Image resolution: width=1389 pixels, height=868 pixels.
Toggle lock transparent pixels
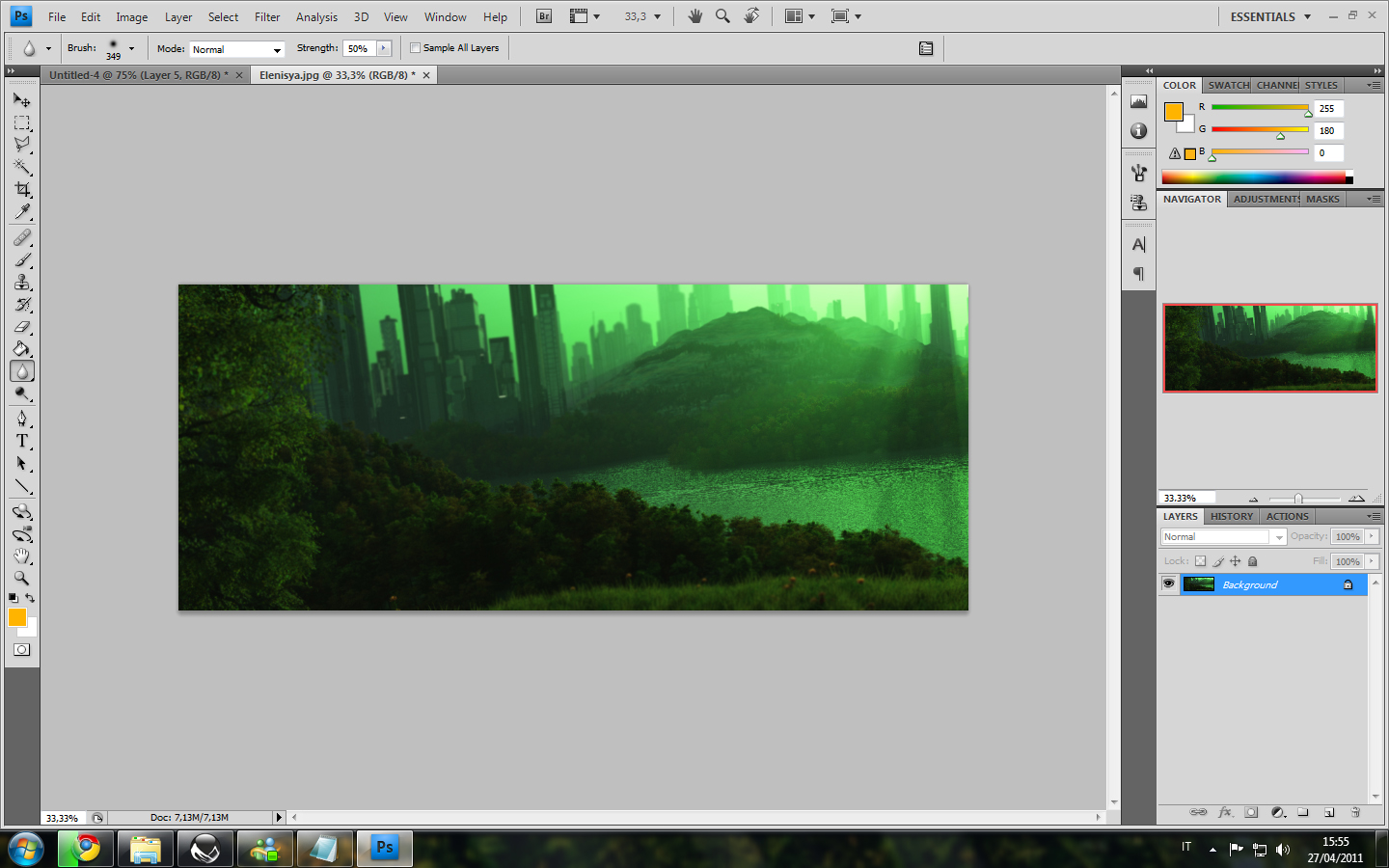pyautogui.click(x=1200, y=561)
